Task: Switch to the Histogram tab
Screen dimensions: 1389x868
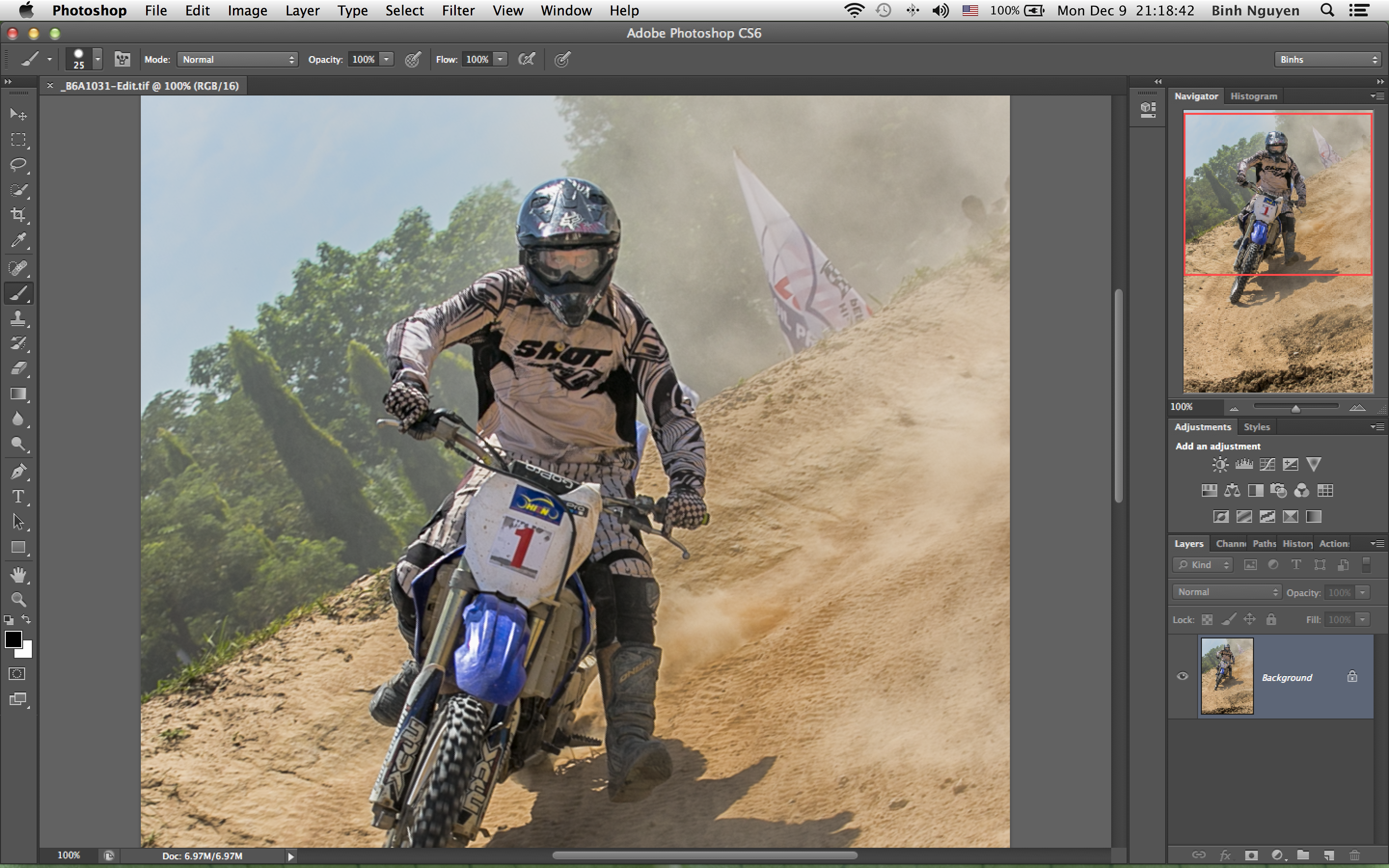Action: coord(1253,96)
